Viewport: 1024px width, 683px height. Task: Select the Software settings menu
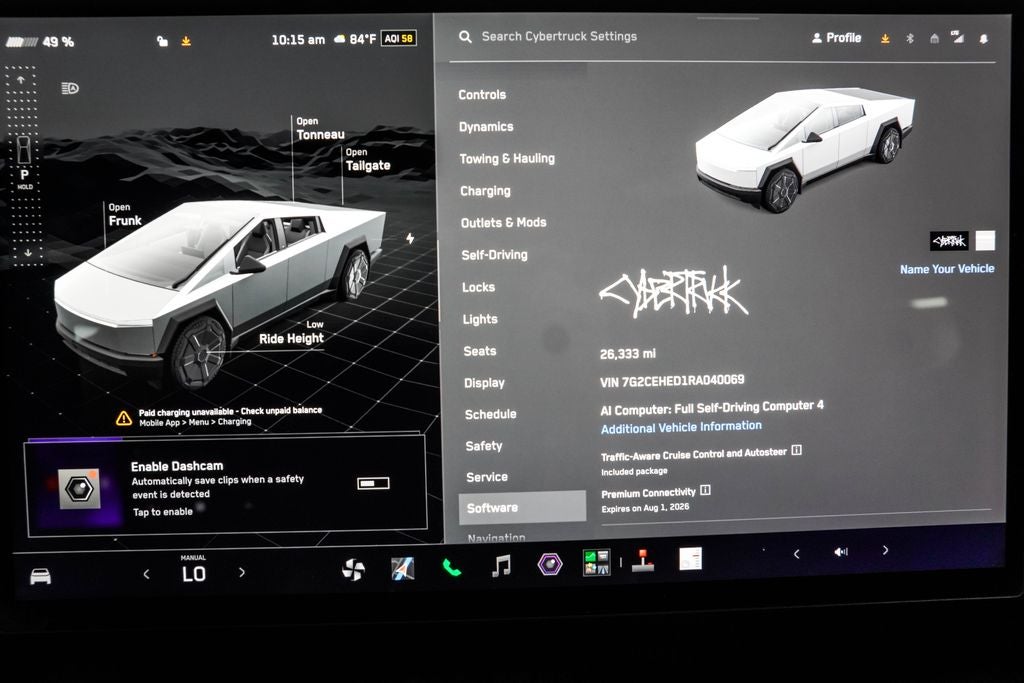coord(522,507)
